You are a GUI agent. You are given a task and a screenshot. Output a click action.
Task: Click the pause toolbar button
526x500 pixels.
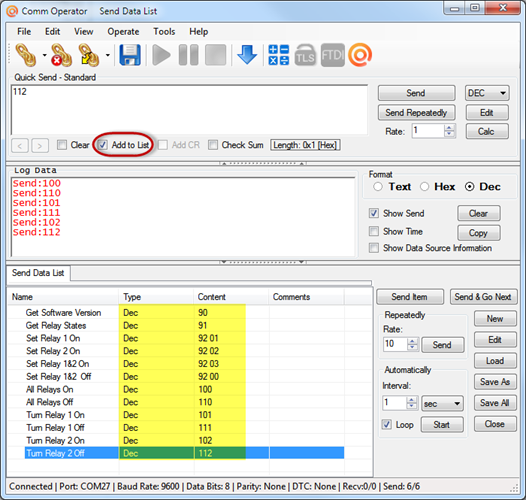(189, 55)
